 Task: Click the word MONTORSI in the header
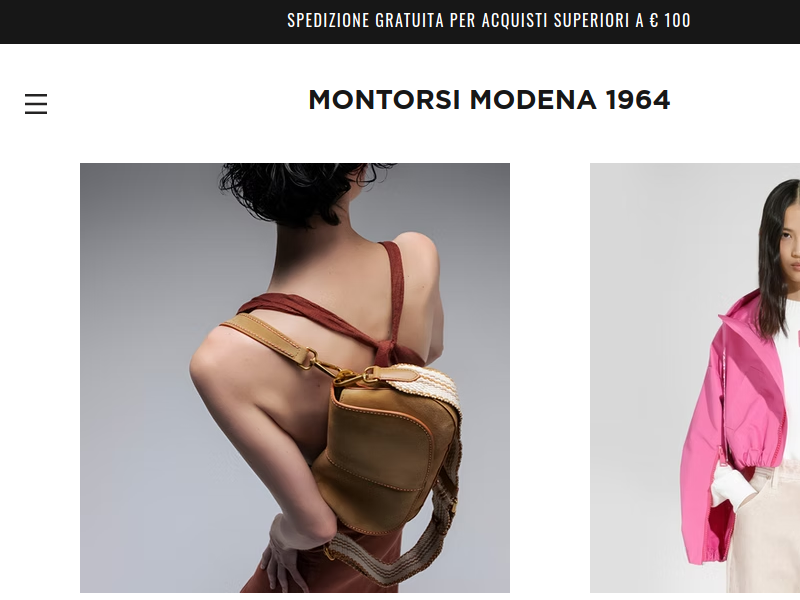(384, 99)
